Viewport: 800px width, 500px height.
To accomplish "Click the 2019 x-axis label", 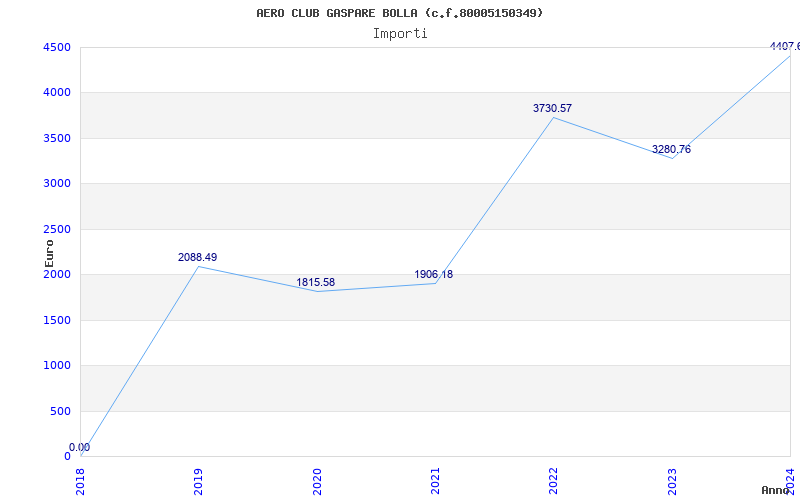I will pyautogui.click(x=198, y=481).
